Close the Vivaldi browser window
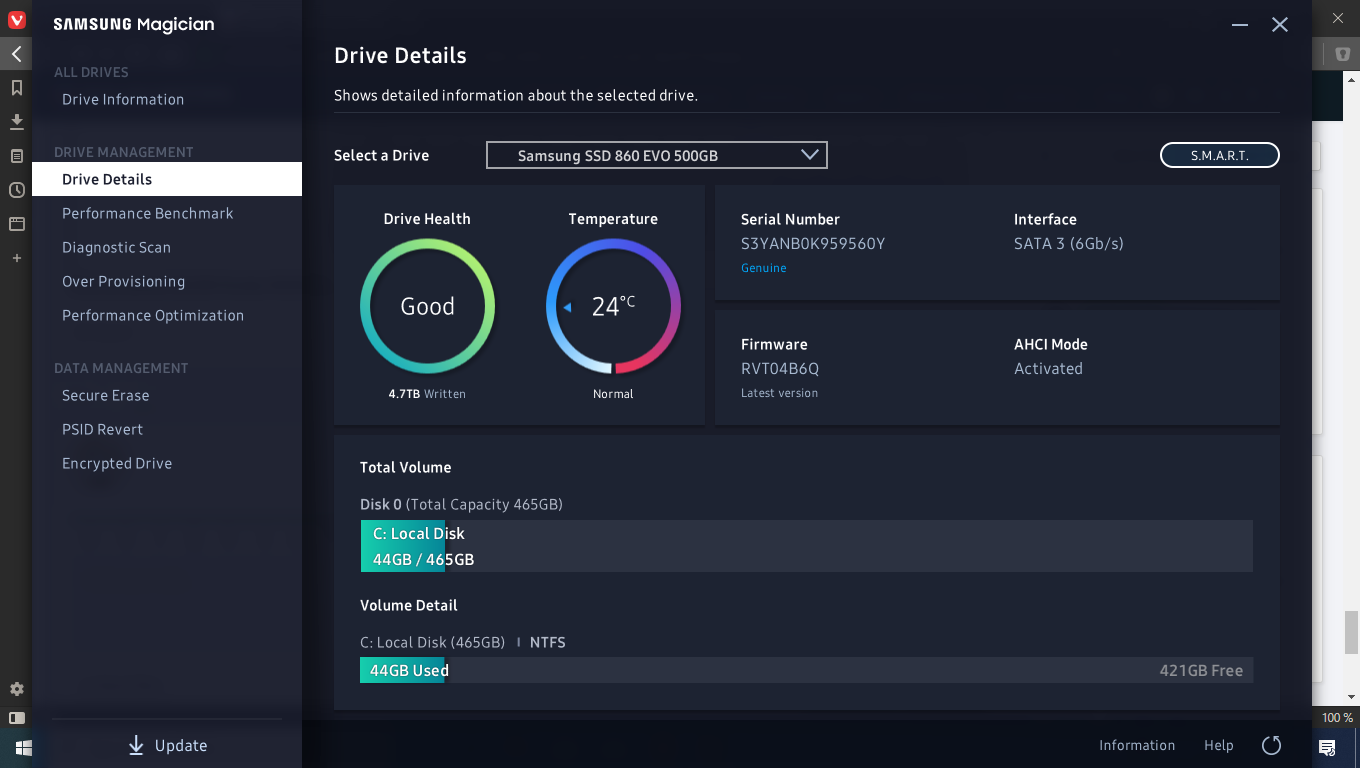Viewport: 1360px width, 768px height. coord(1338,18)
